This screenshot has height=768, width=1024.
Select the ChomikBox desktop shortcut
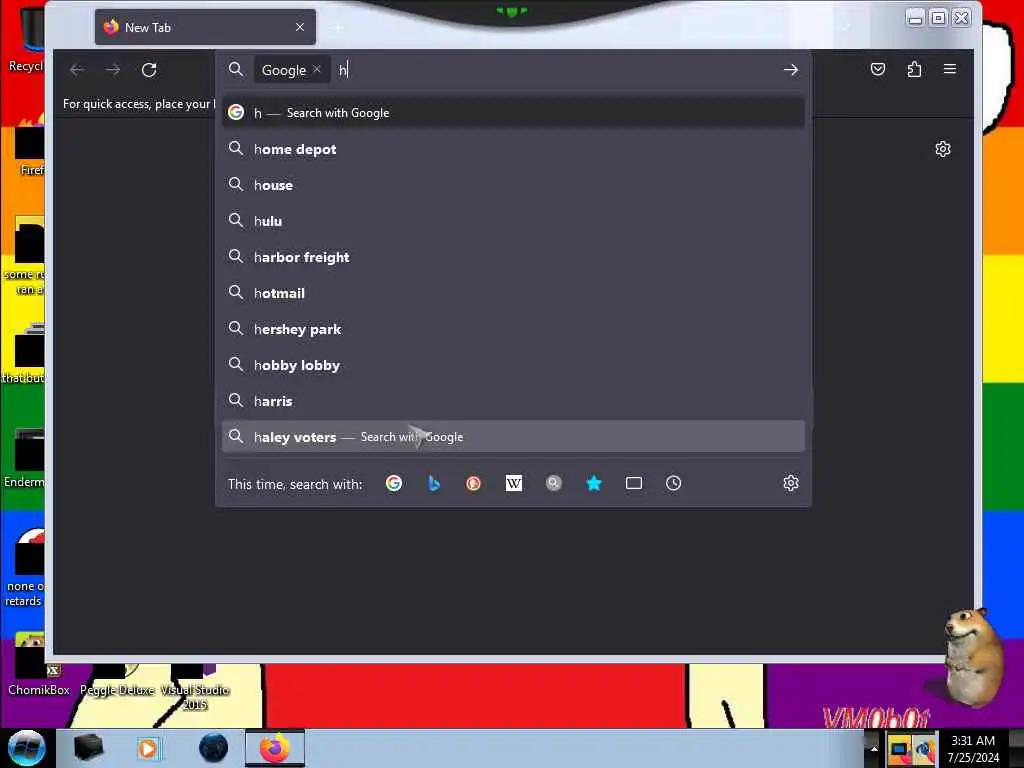pyautogui.click(x=38, y=666)
